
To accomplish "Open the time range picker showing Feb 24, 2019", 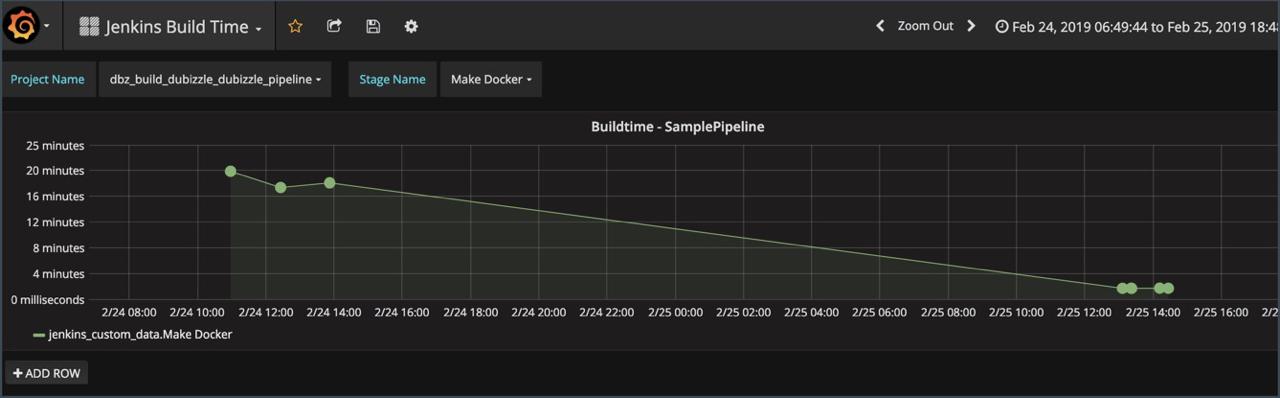I will coord(1137,27).
